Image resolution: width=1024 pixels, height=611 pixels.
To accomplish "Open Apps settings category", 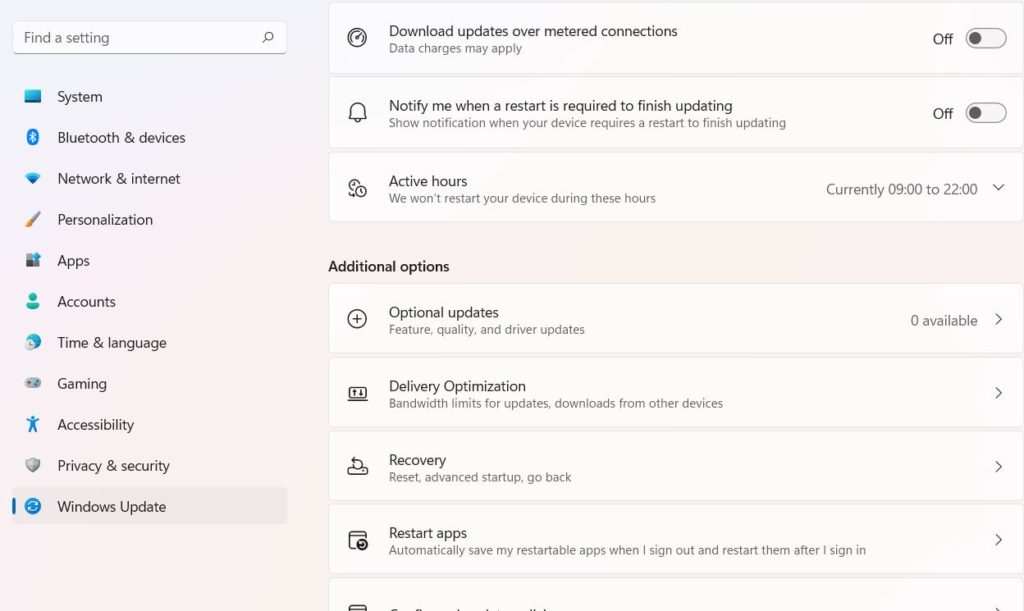I will [x=150, y=260].
